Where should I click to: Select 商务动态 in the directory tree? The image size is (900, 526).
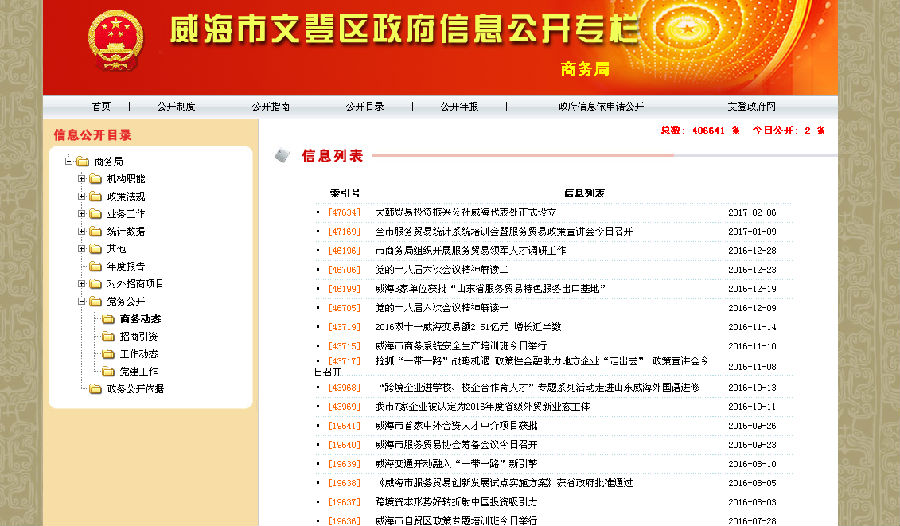140,319
